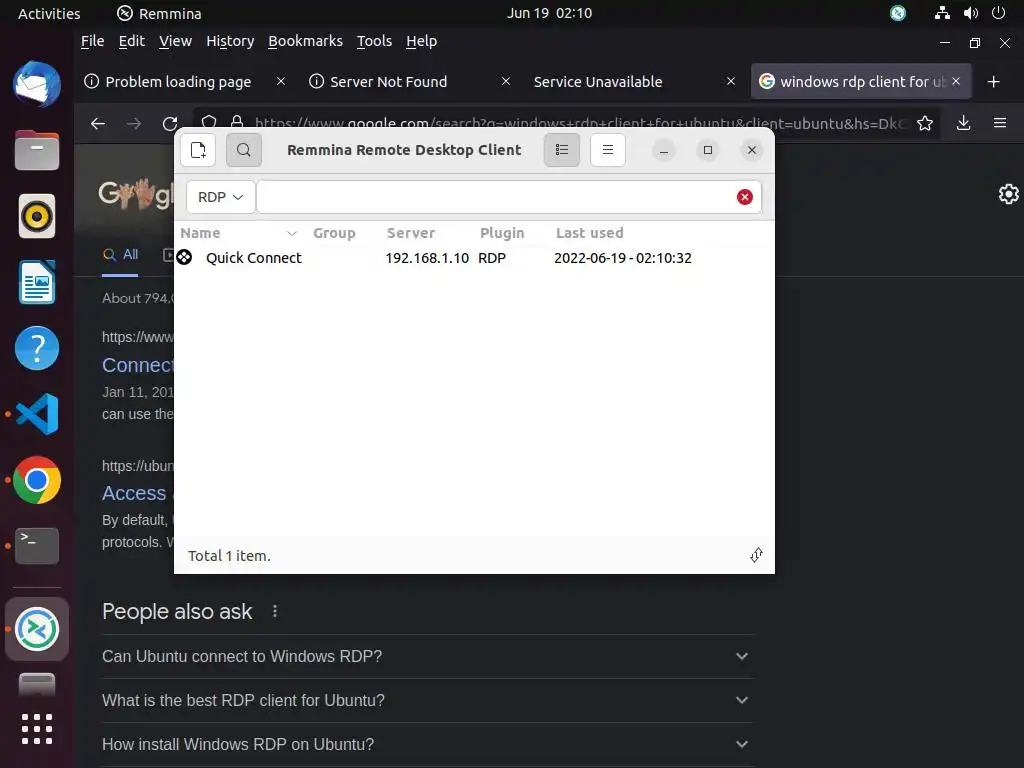
Task: Go back in Firefox
Action: (x=98, y=123)
